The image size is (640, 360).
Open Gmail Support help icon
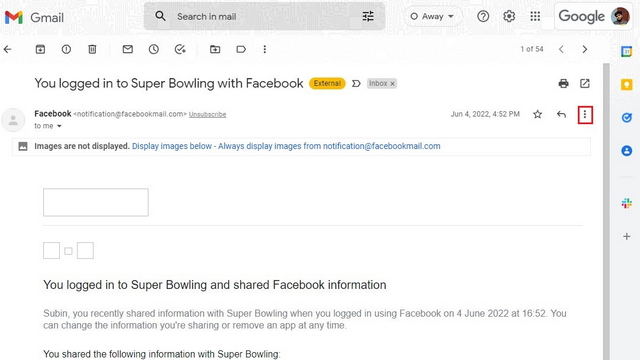[483, 17]
